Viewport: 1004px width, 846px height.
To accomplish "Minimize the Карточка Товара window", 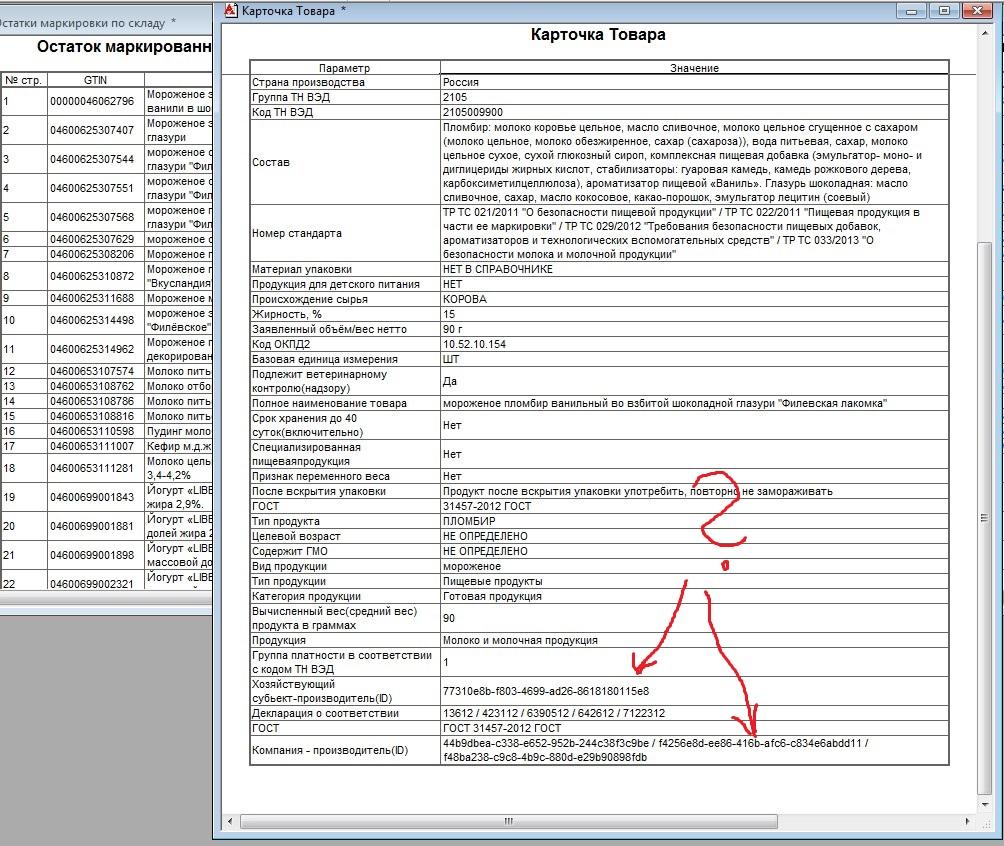I will tap(912, 10).
